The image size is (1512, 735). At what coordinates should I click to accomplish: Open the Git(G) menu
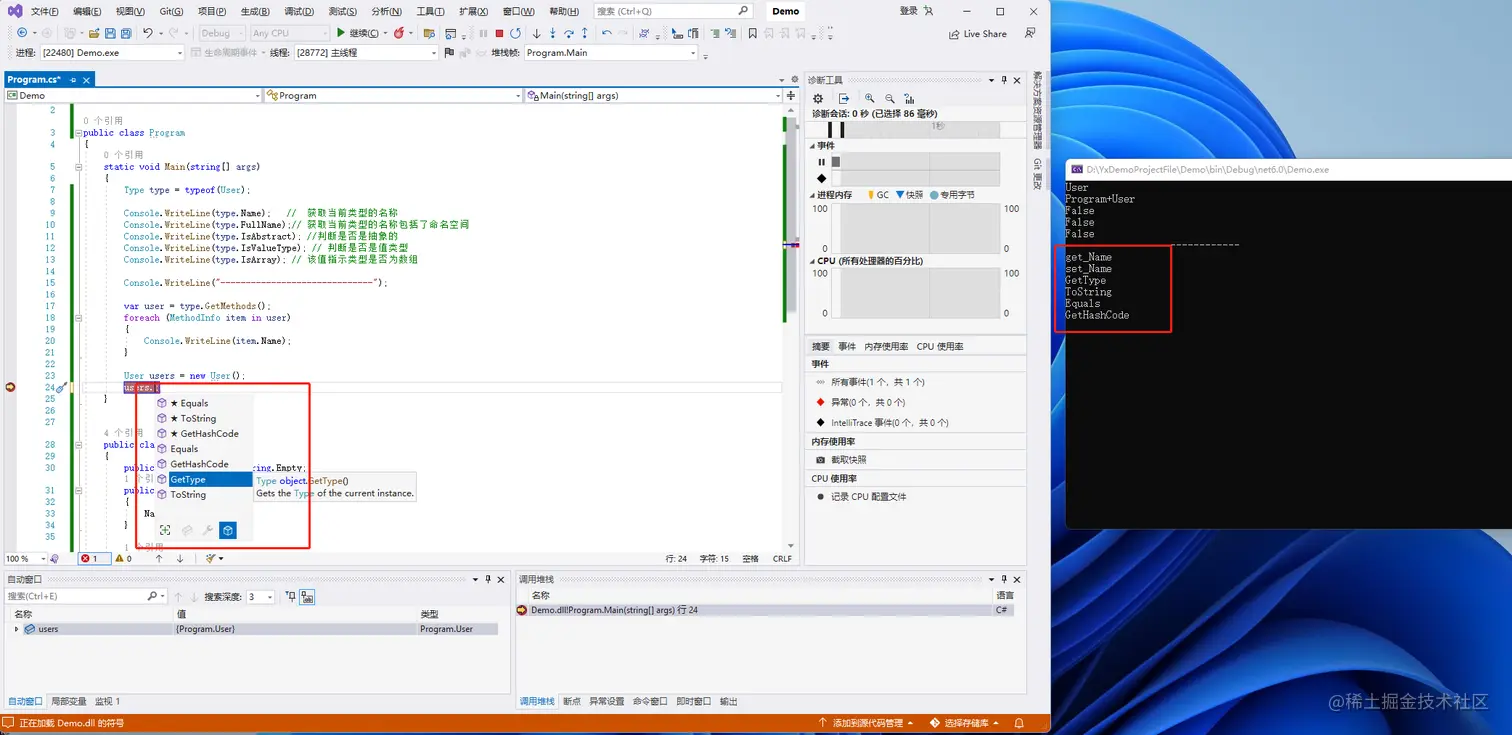click(x=171, y=11)
